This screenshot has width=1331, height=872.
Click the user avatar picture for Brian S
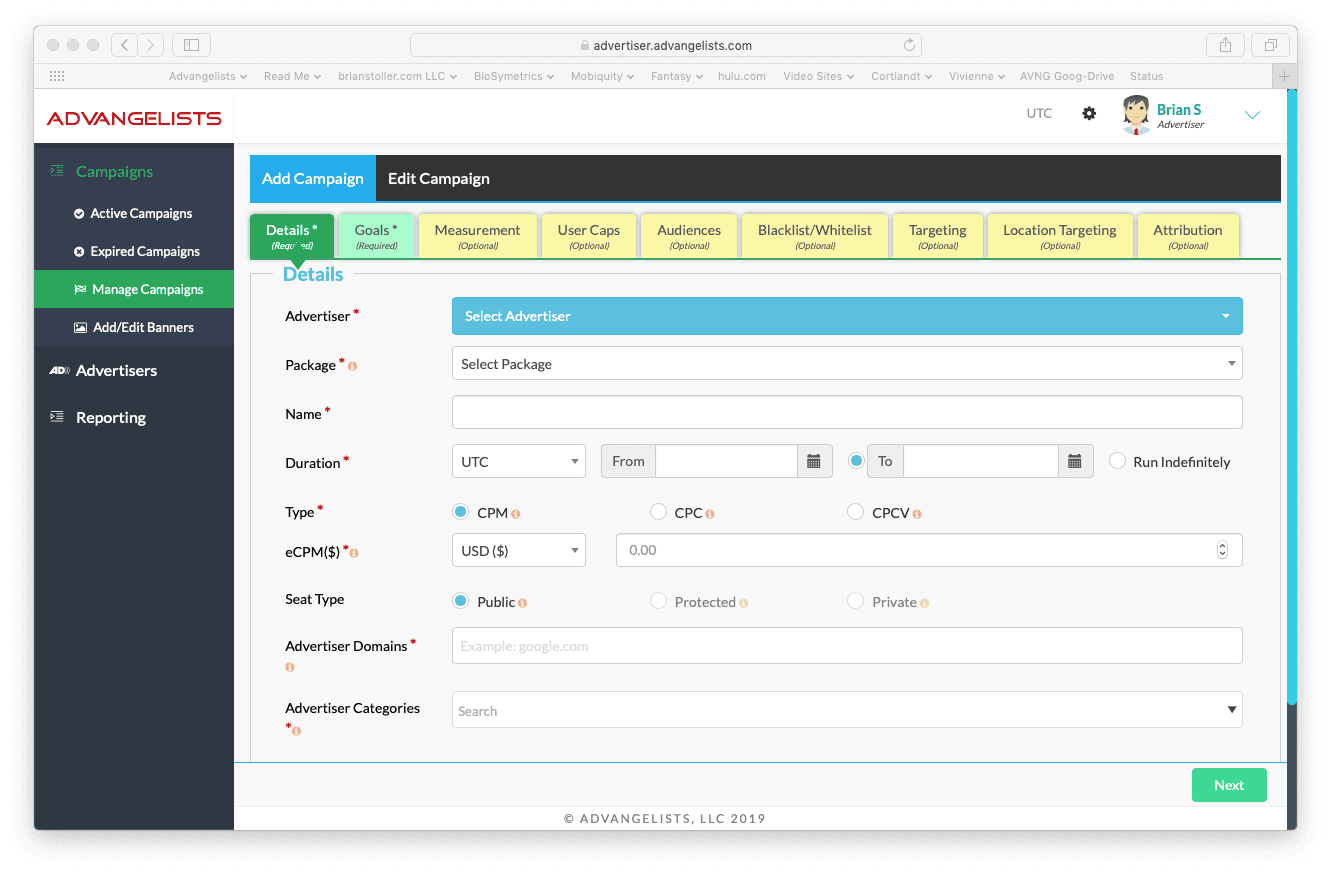1136,115
